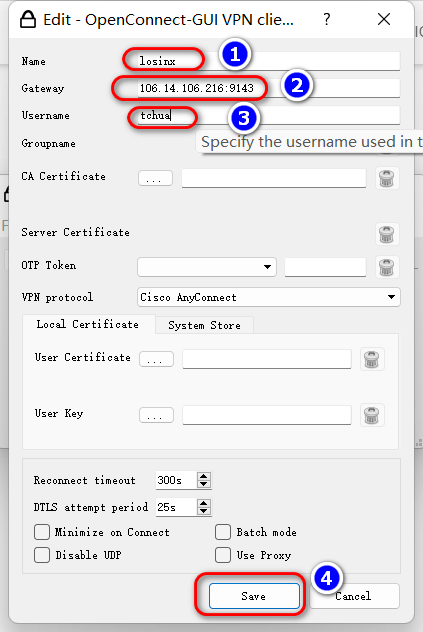The image size is (423, 632).
Task: Clear the CA Certificate with trash icon
Action: pos(386,178)
